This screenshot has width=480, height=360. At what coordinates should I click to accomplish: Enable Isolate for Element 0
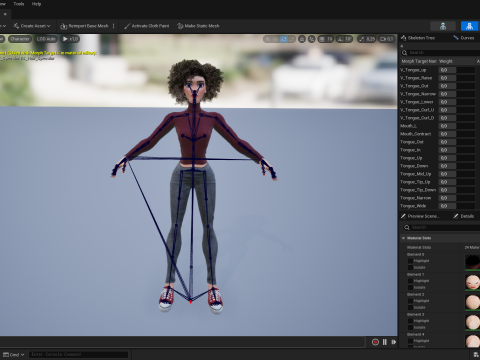(x=410, y=268)
